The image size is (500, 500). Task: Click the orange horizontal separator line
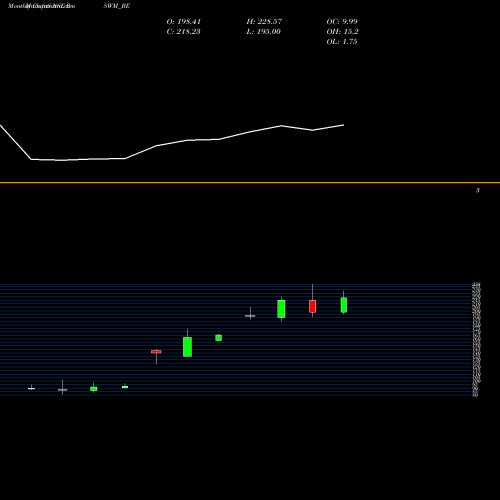coord(250,182)
